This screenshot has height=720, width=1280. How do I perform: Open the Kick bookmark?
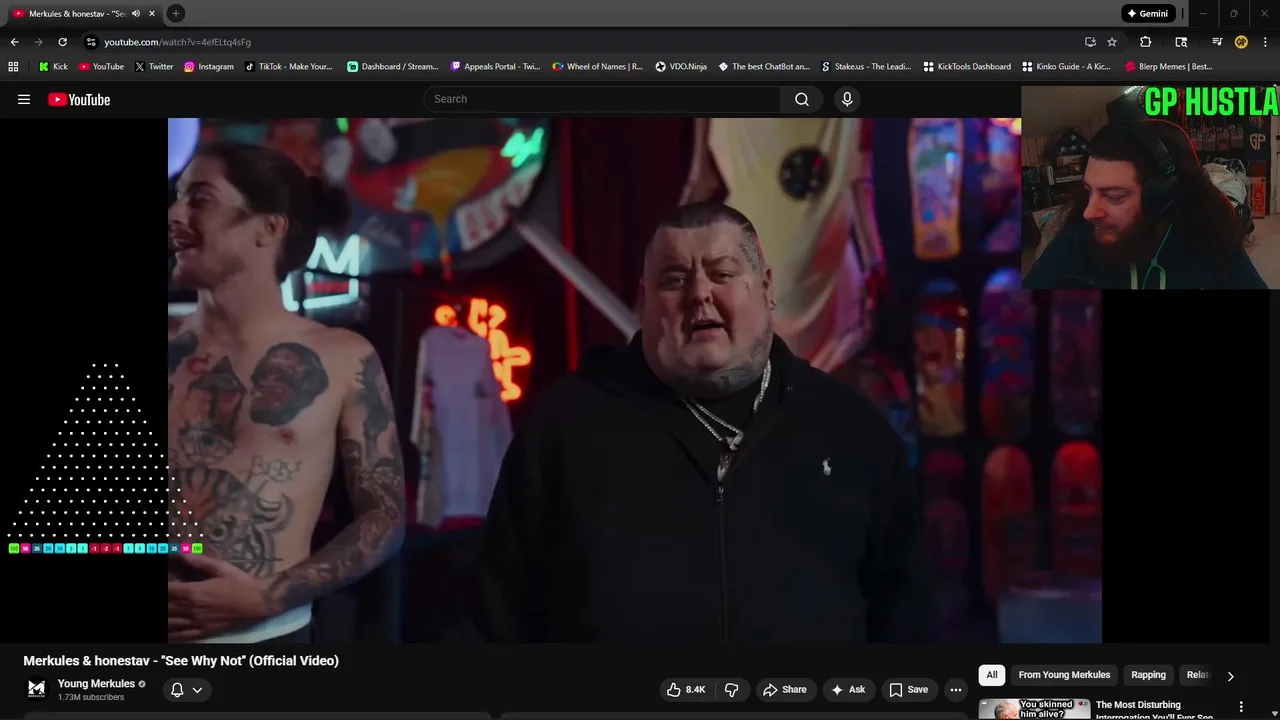pyautogui.click(x=53, y=66)
